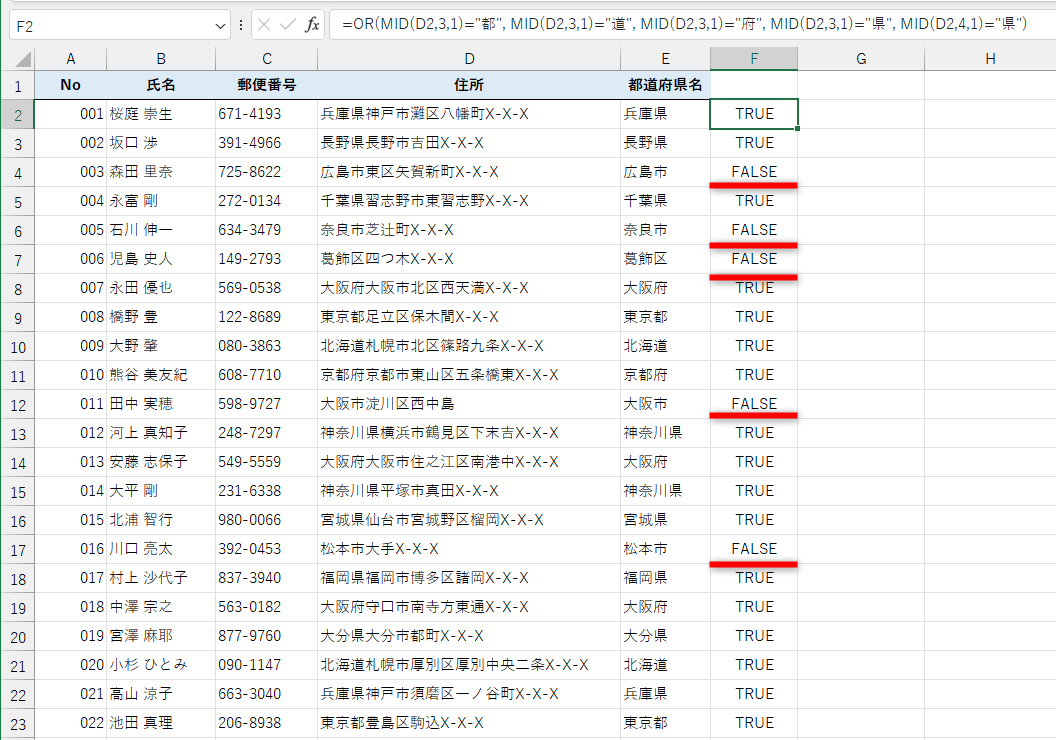Click the number cell '001'
The height and width of the screenshot is (740, 1056).
(71, 114)
